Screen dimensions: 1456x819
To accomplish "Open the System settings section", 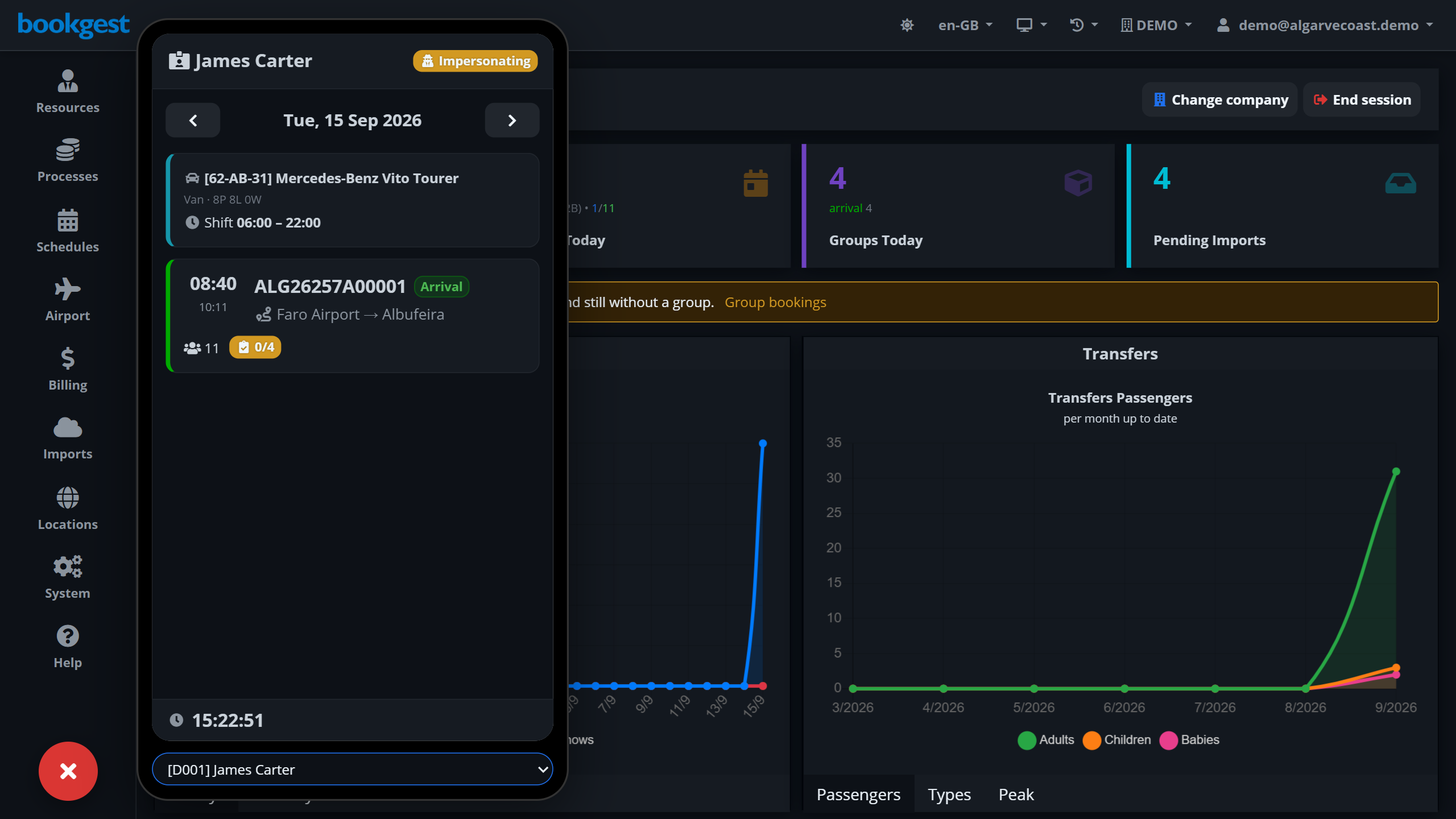I will 68,577.
